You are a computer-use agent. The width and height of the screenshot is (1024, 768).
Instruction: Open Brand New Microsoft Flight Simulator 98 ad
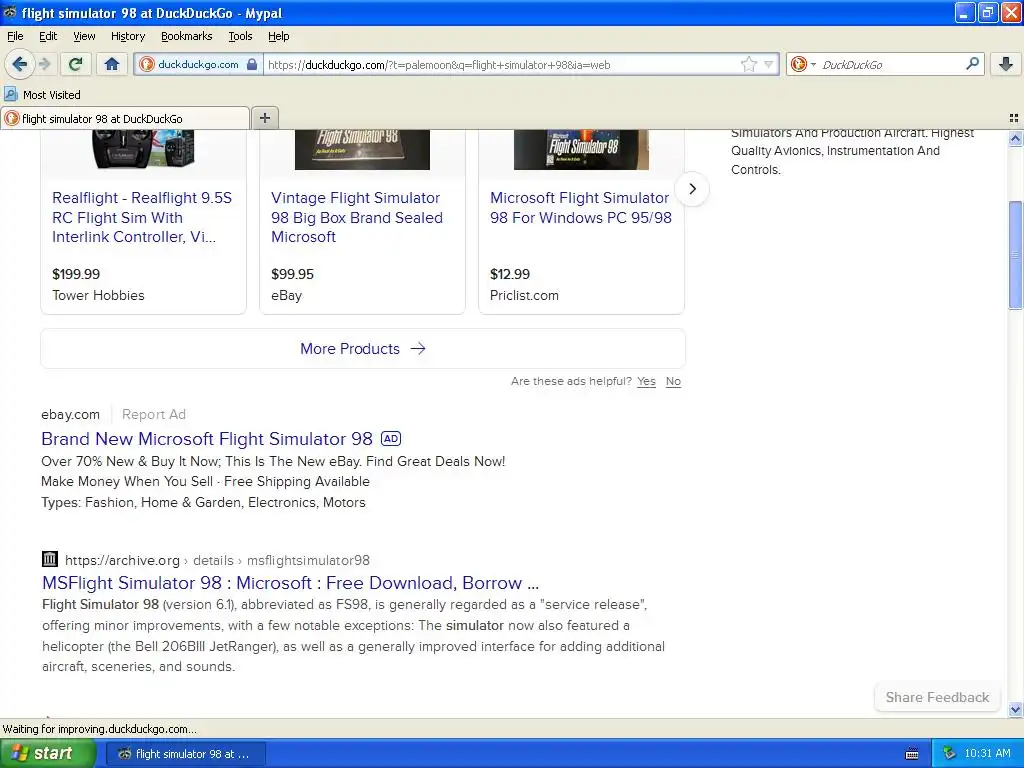pos(206,439)
